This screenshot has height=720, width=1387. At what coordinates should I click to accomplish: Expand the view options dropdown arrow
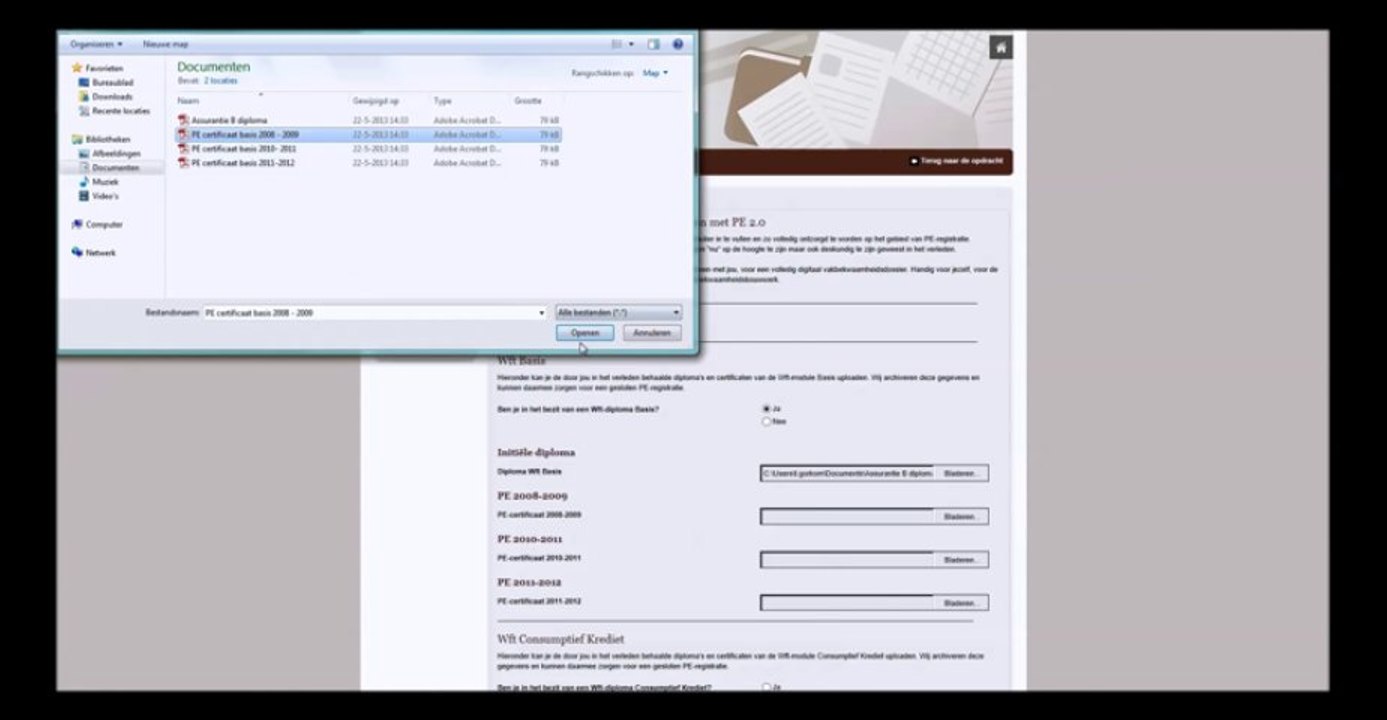[631, 45]
